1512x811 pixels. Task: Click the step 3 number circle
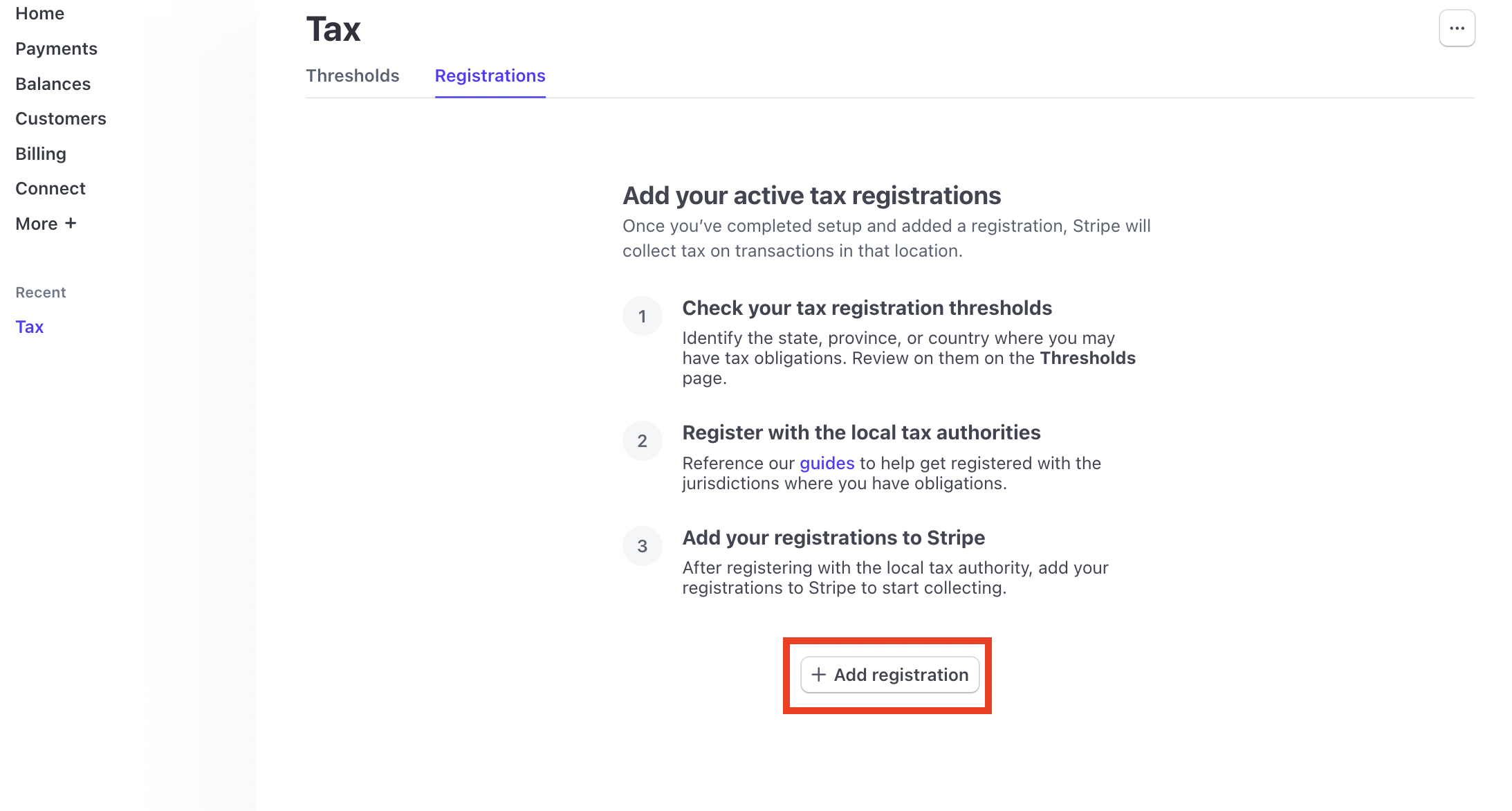pyautogui.click(x=643, y=546)
